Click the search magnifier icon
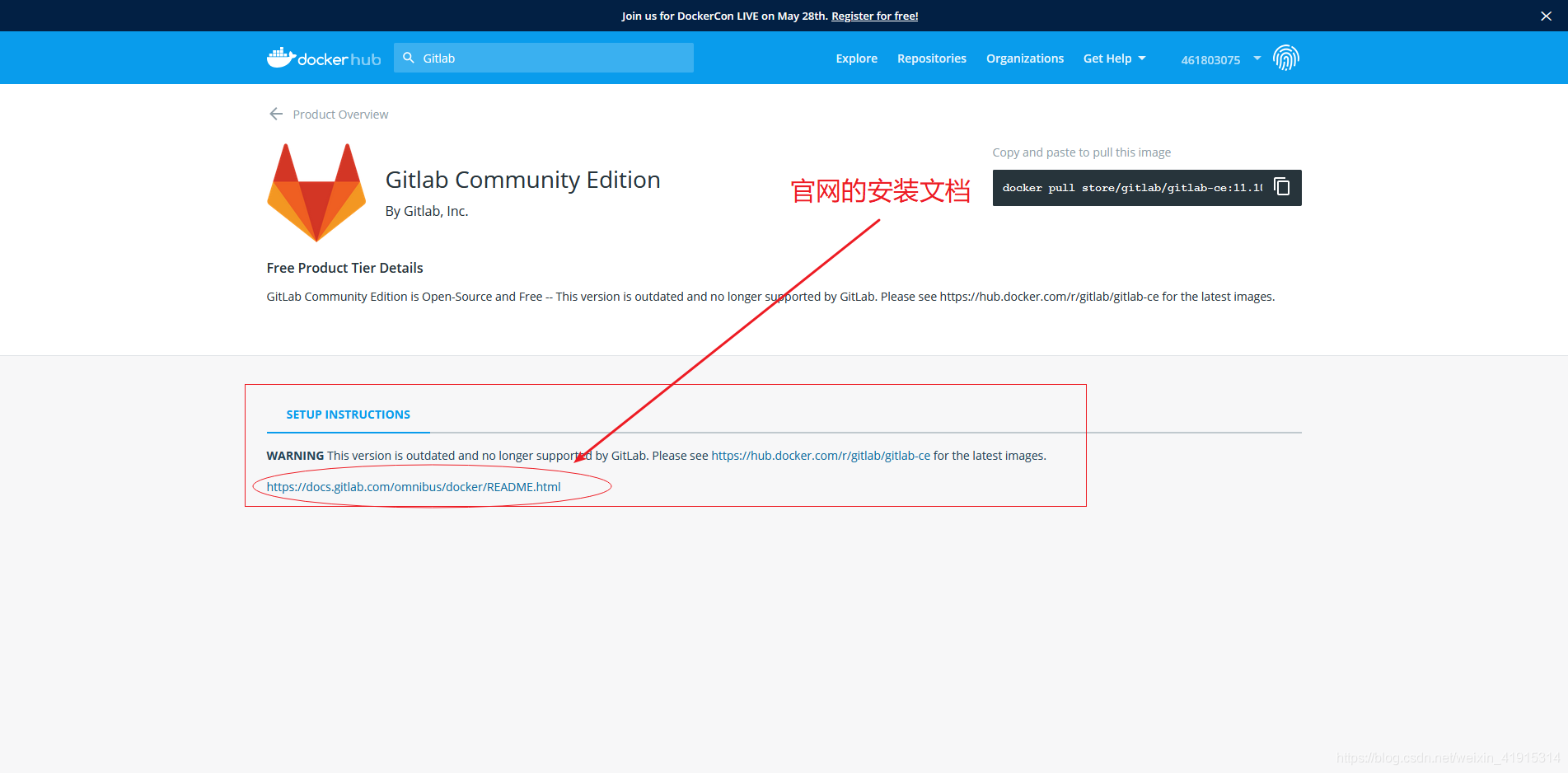This screenshot has width=1568, height=773. click(x=409, y=58)
